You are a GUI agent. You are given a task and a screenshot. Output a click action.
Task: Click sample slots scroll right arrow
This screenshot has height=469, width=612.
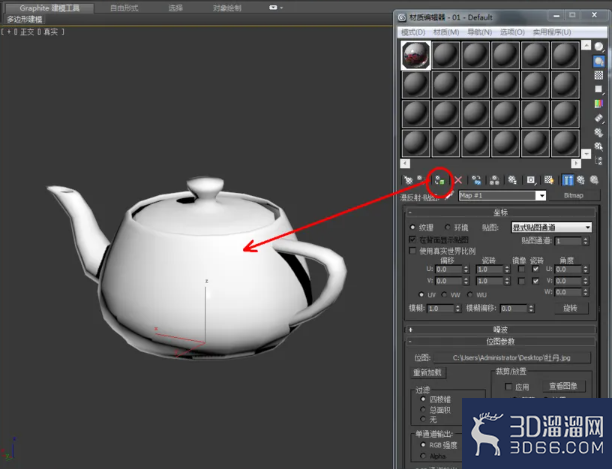pos(576,163)
